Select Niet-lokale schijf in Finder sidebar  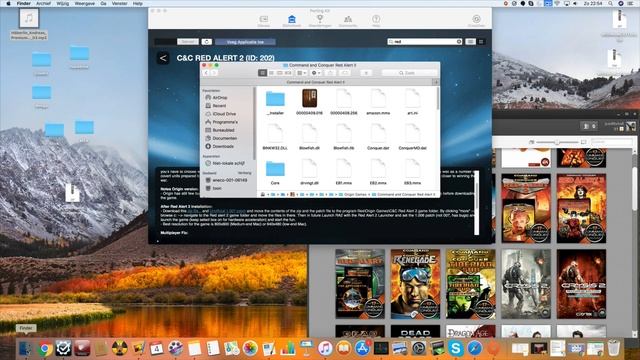pyautogui.click(x=225, y=163)
